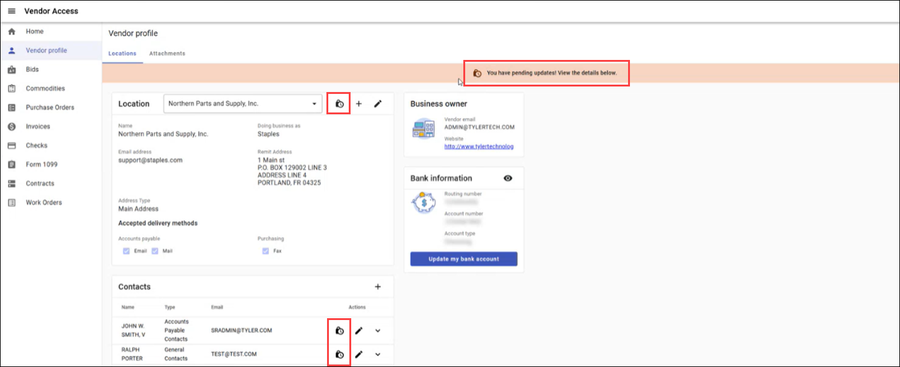Click General Contacts type cell
This screenshot has width=900, height=367.
point(177,354)
